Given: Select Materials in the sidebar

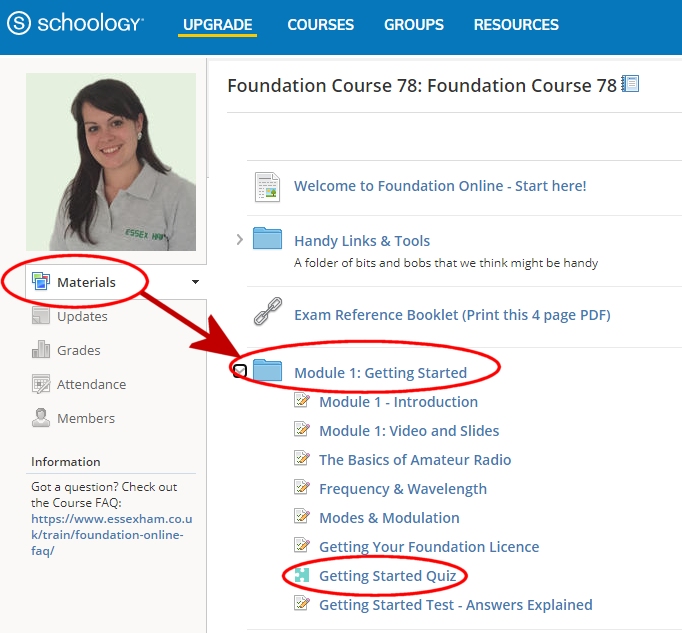Looking at the screenshot, I should tap(86, 282).
